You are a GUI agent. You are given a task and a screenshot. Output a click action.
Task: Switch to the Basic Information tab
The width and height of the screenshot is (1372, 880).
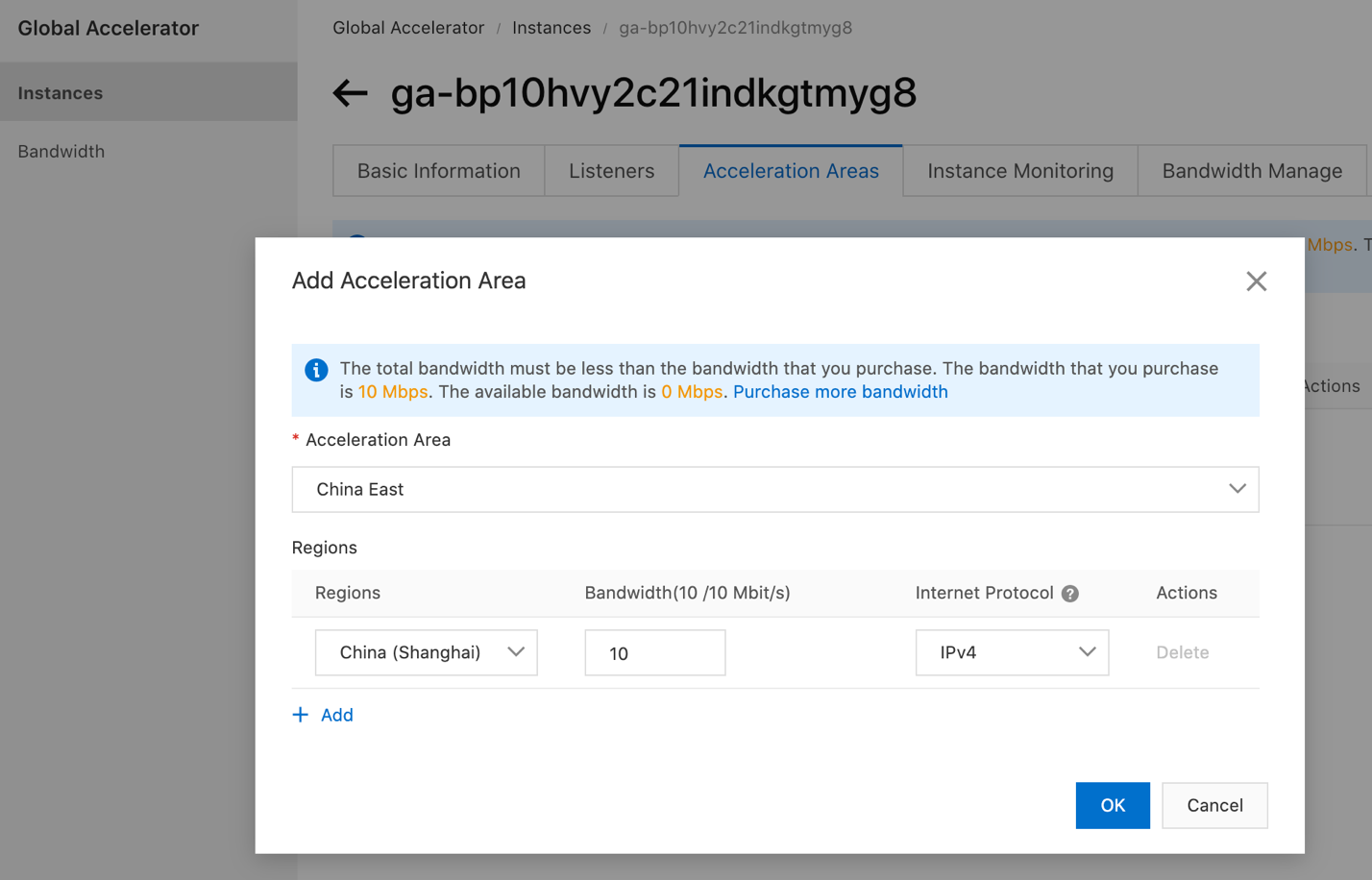pos(438,171)
